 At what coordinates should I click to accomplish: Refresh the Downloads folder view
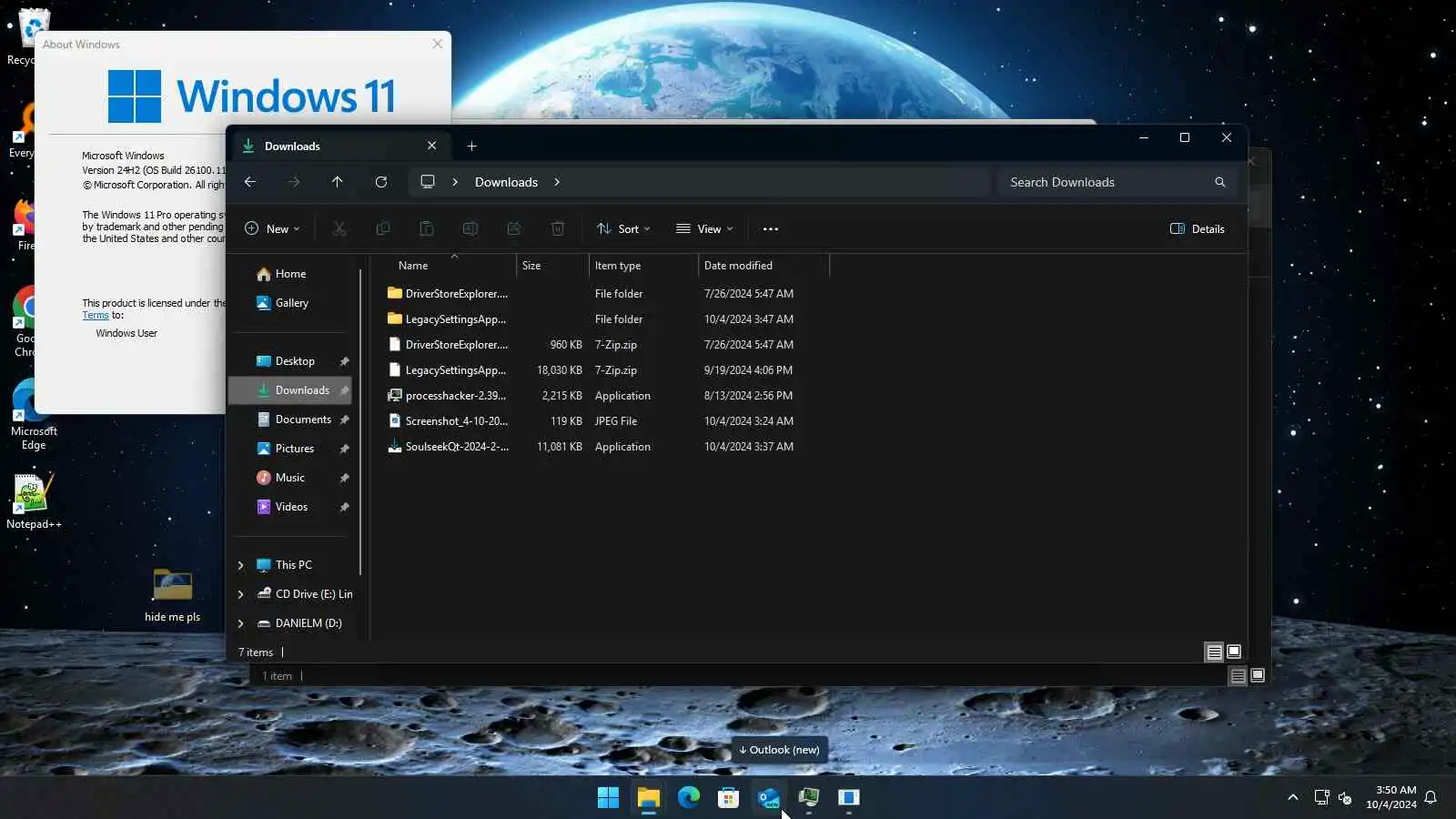(381, 182)
